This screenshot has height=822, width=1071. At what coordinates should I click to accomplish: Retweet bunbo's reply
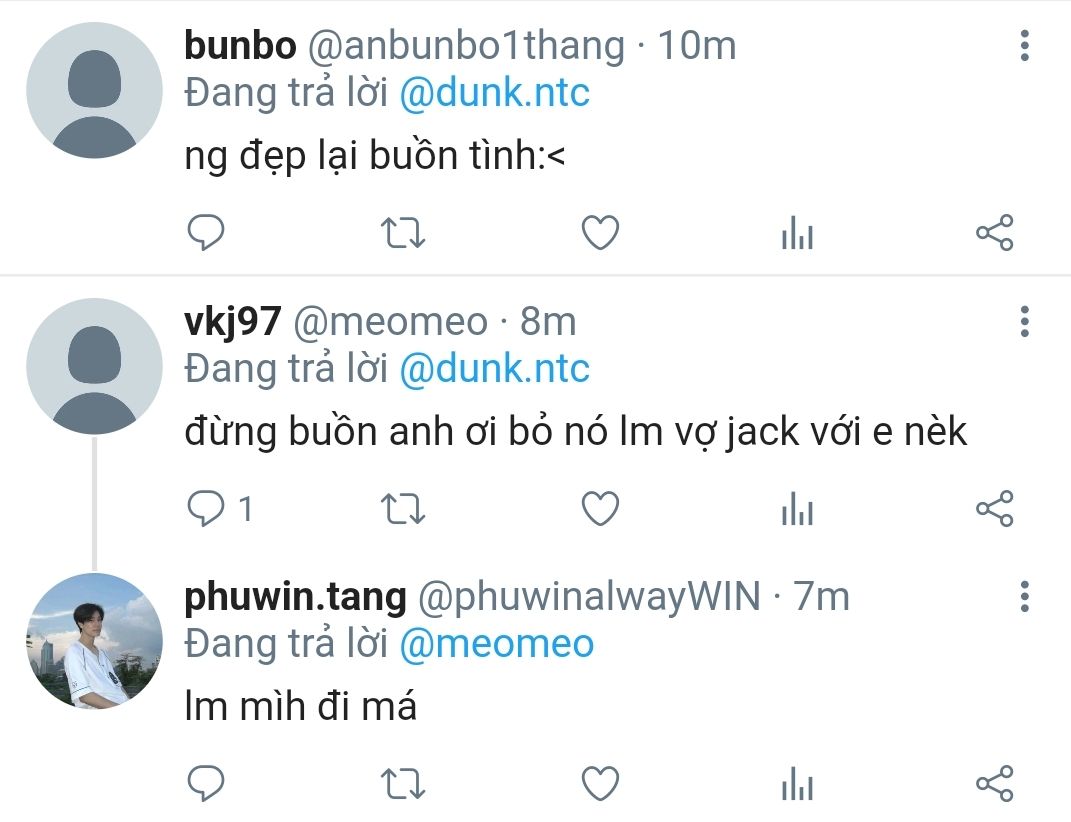[x=403, y=232]
